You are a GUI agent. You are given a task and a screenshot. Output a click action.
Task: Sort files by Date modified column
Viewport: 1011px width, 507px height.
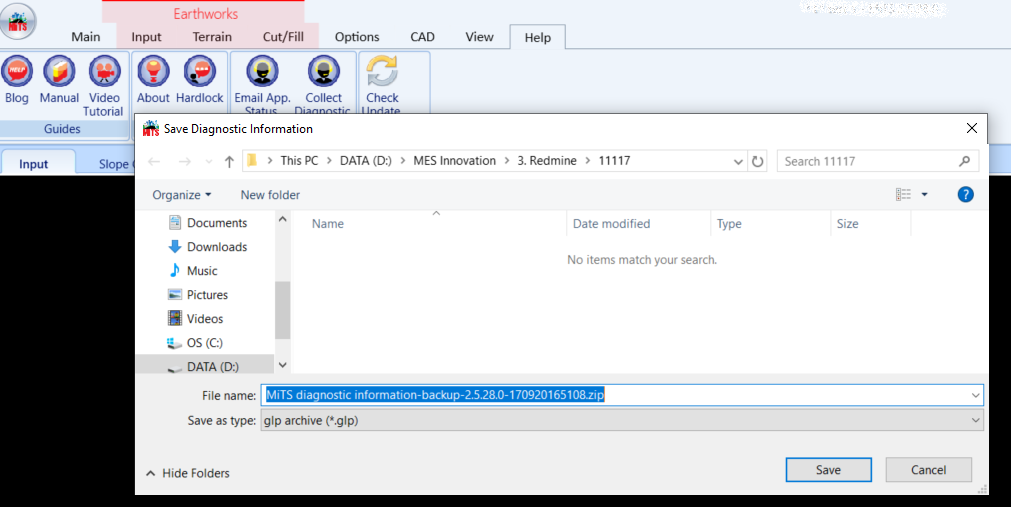[611, 224]
